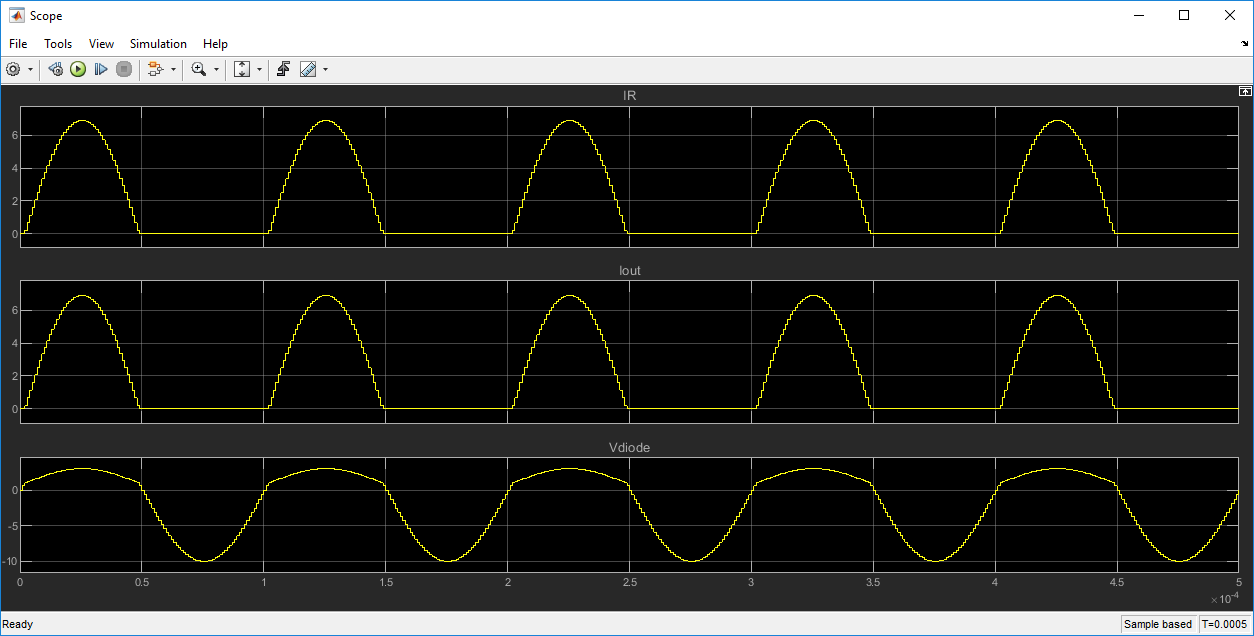The height and width of the screenshot is (636, 1254).
Task: Click the ×10⁻⁴ axis exponent label
Action: pyautogui.click(x=1225, y=598)
